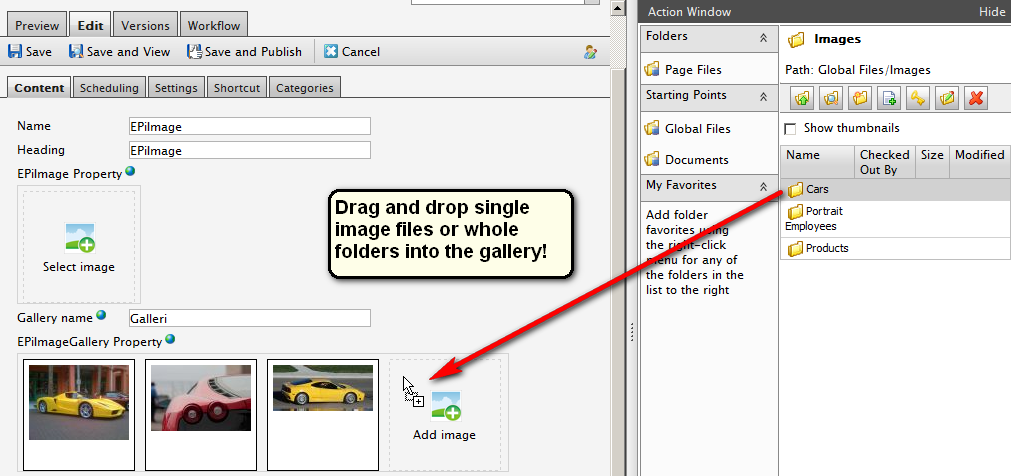The image size is (1011, 476).
Task: Click the user icon right of Cancel
Action: coord(591,52)
